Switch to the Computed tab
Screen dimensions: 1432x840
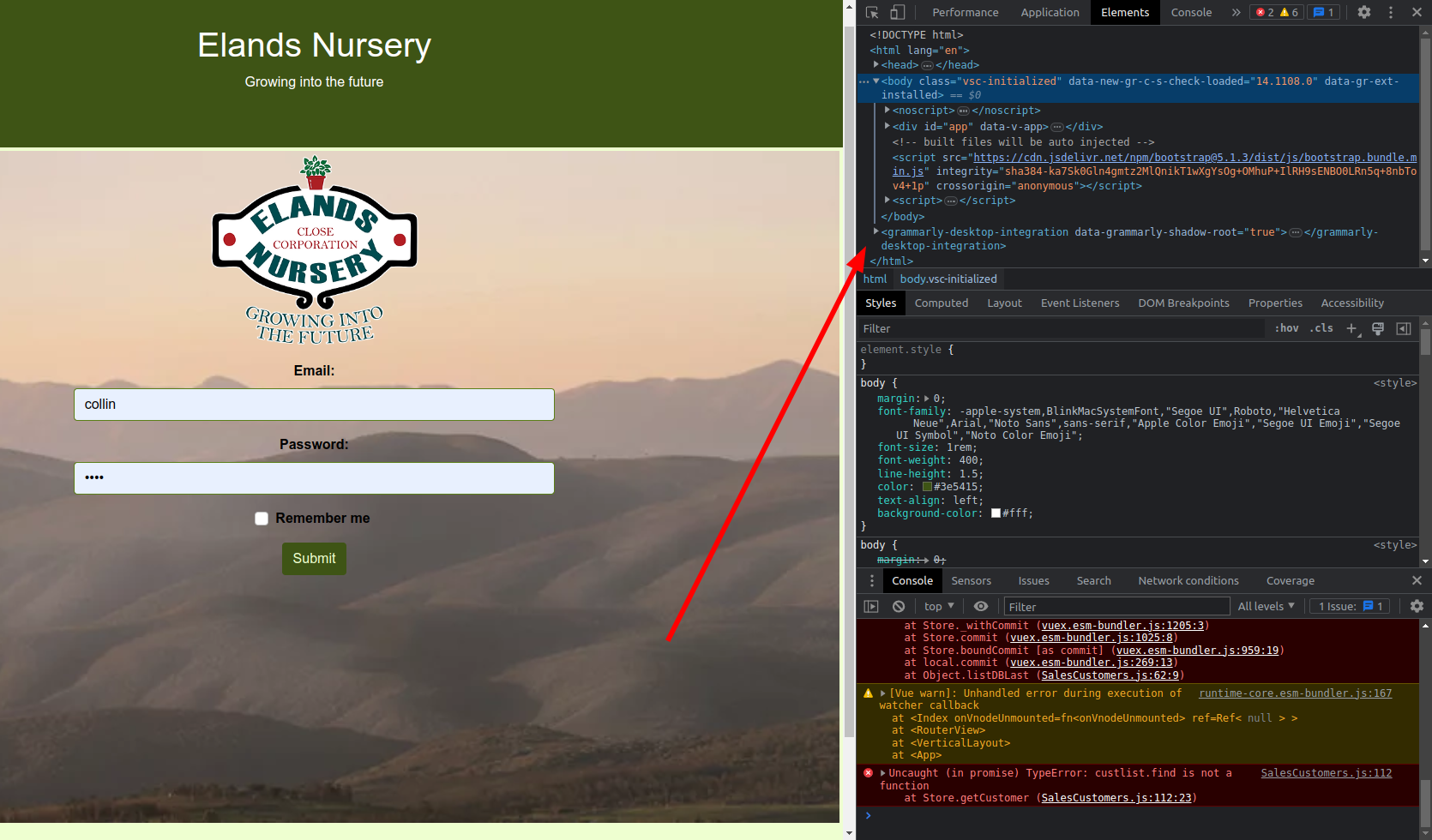[941, 303]
